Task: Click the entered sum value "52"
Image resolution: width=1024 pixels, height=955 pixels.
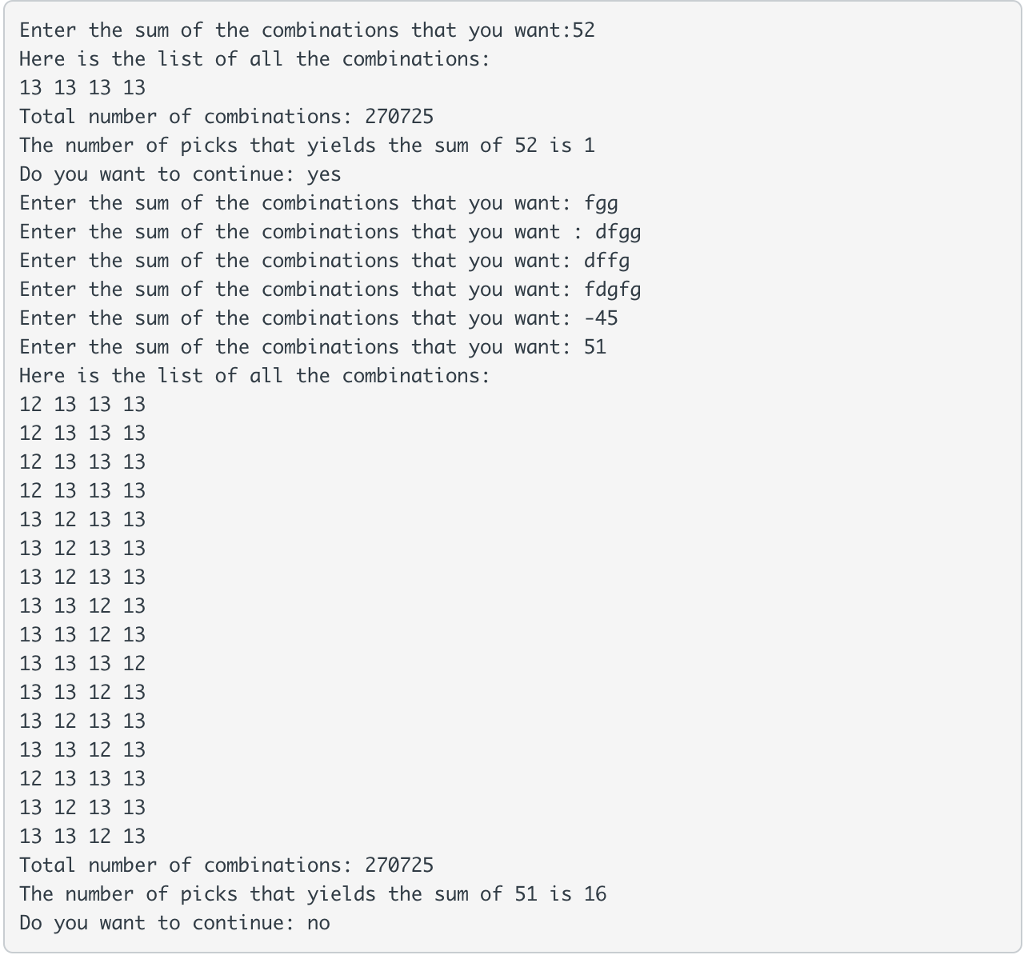Action: (x=583, y=30)
